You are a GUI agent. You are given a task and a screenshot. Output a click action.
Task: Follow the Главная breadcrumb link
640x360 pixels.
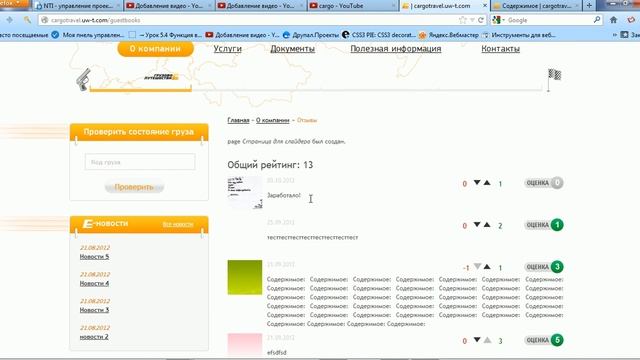point(238,120)
